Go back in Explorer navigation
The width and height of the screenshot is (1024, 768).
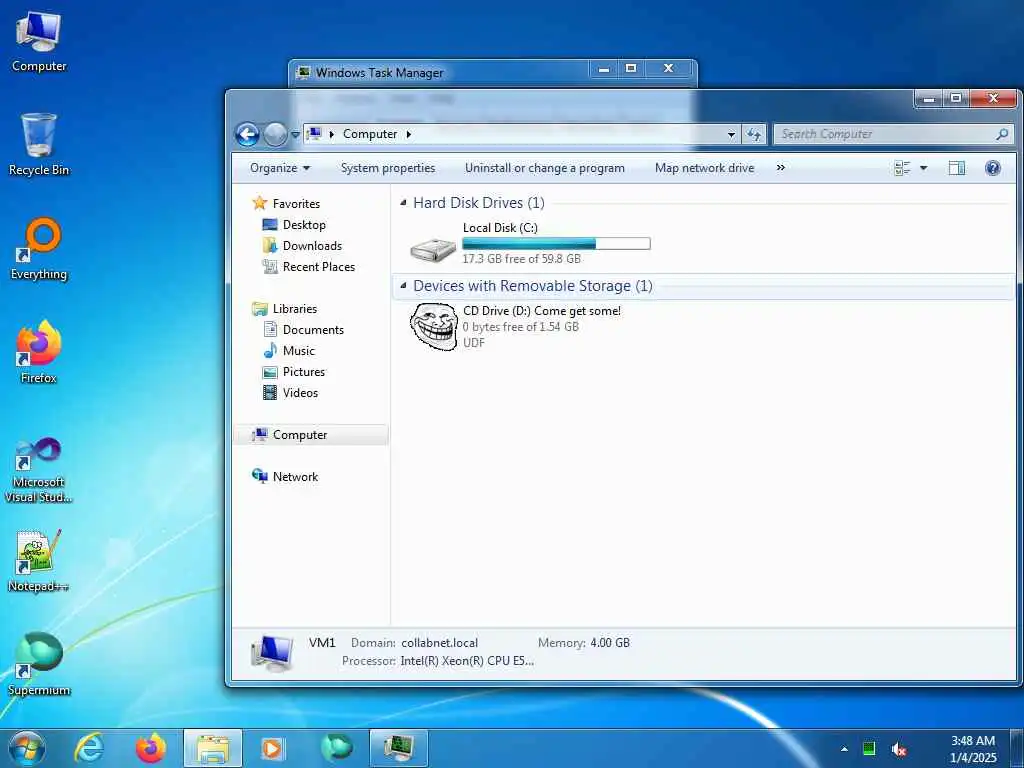point(248,135)
